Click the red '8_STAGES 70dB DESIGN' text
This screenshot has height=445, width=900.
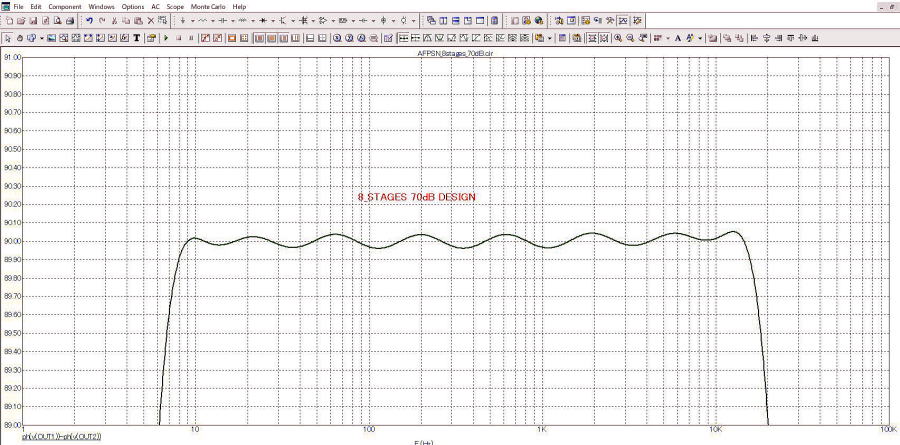(417, 197)
